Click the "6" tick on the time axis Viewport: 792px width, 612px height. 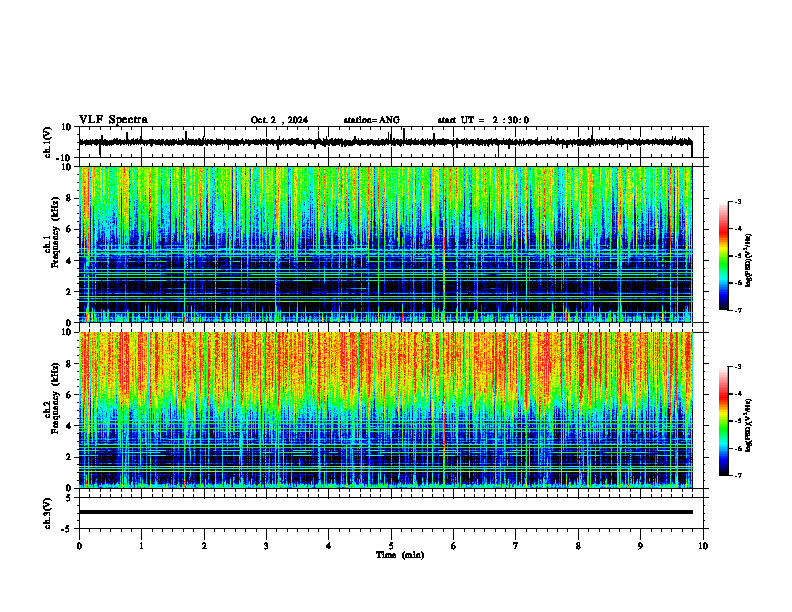tap(454, 546)
